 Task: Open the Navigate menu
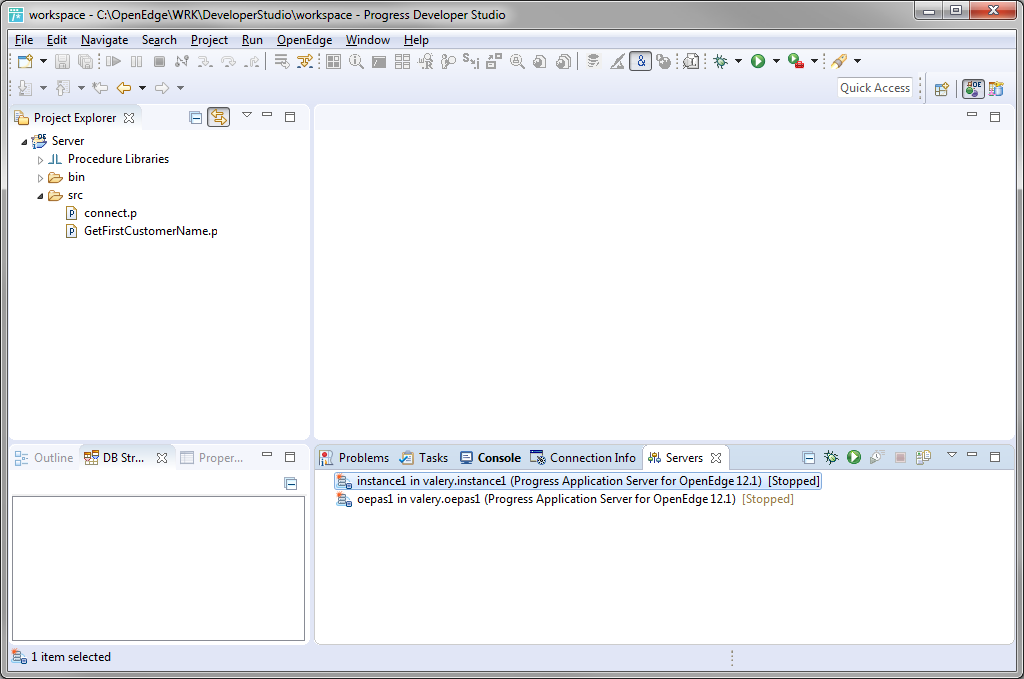pos(104,40)
